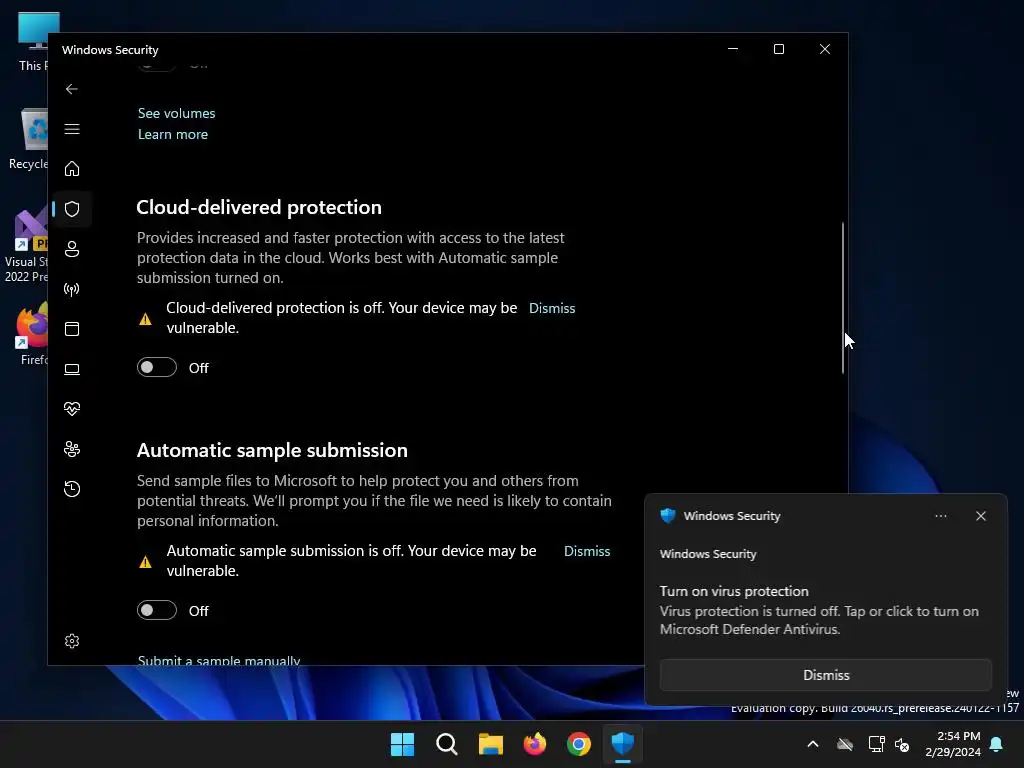Viewport: 1024px width, 768px height.
Task: Click Windows Security taskbar icon
Action: point(623,744)
